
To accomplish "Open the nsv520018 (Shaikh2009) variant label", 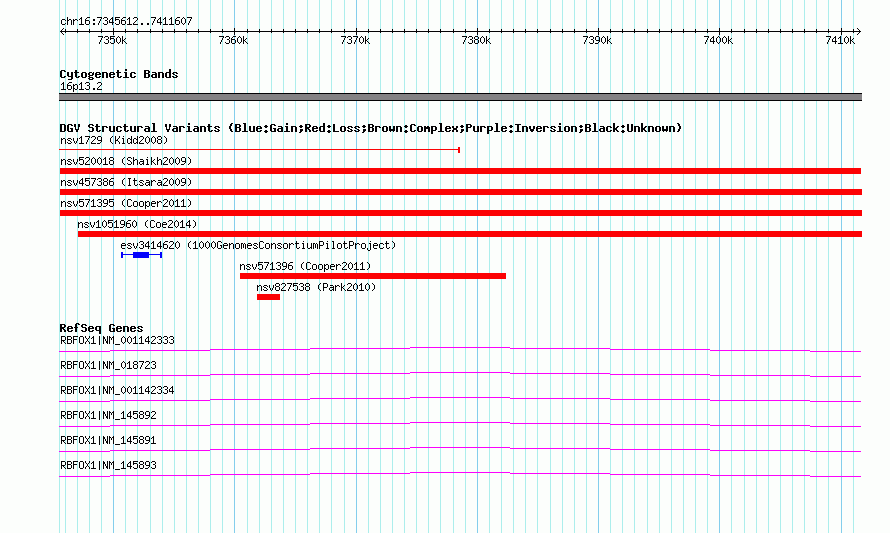I will click(126, 161).
